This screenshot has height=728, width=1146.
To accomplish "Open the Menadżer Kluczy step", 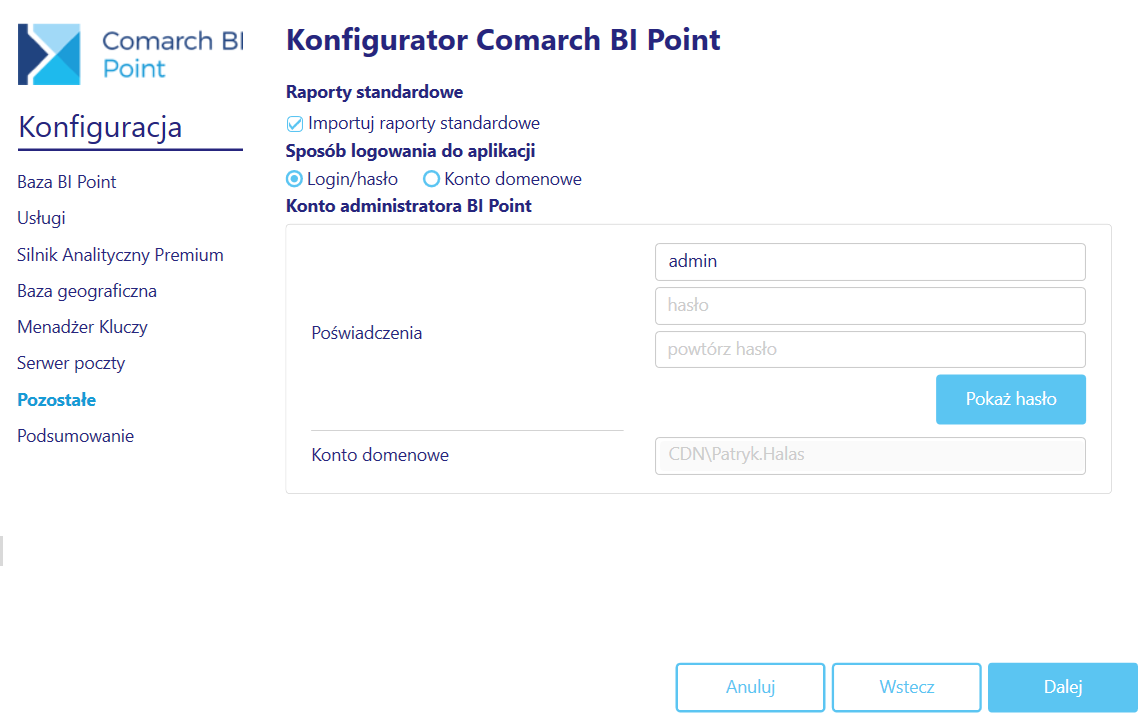I will pyautogui.click(x=83, y=327).
